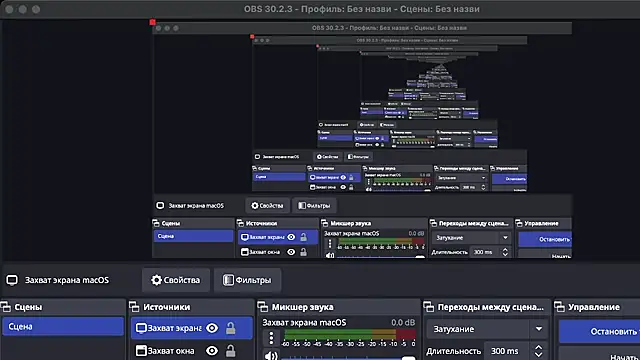The image size is (640, 360).
Task: Click the monitor icon in Захват экрана row
Action: [141, 328]
